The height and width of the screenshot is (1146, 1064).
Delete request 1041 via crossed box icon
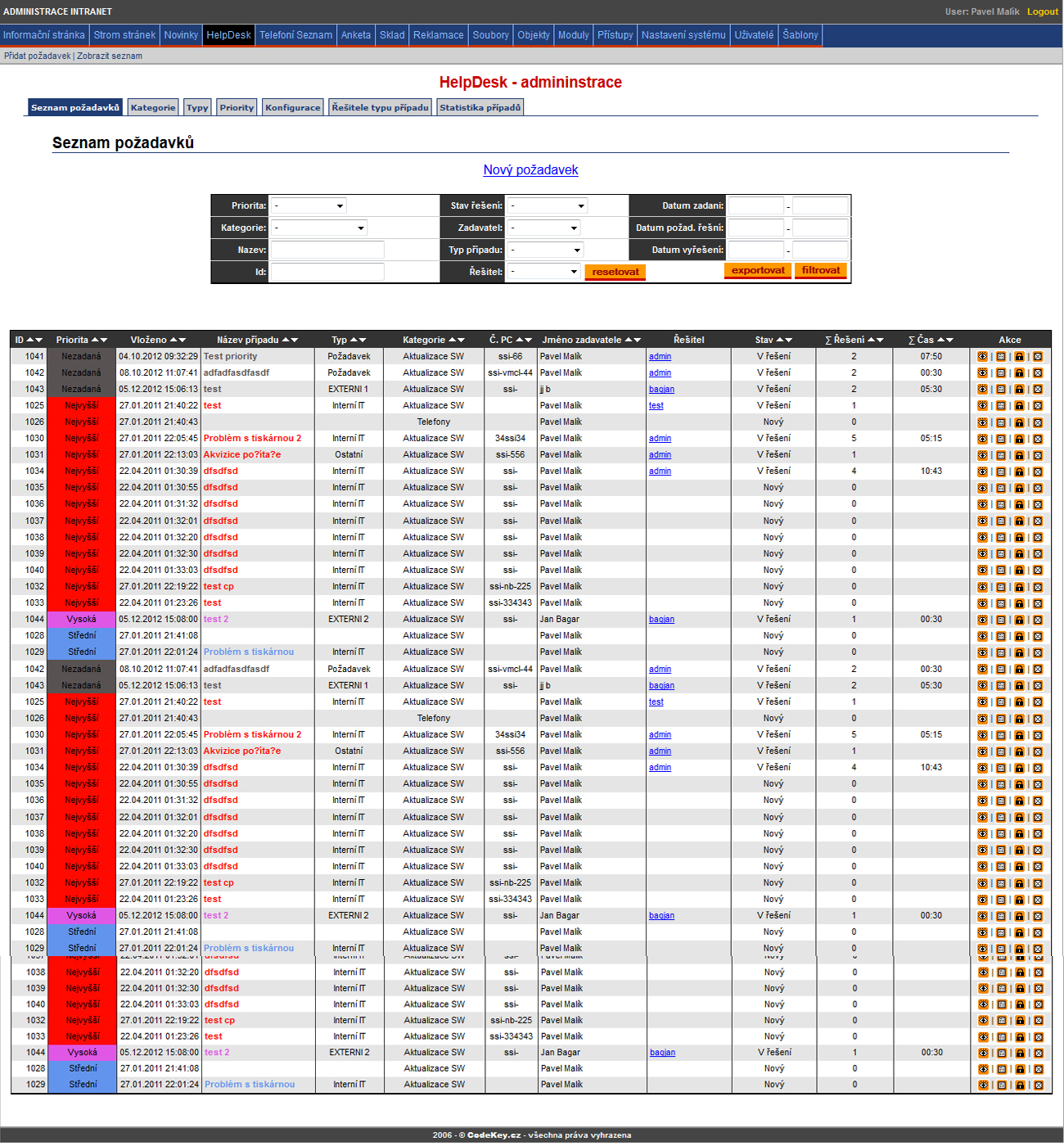(x=1038, y=357)
